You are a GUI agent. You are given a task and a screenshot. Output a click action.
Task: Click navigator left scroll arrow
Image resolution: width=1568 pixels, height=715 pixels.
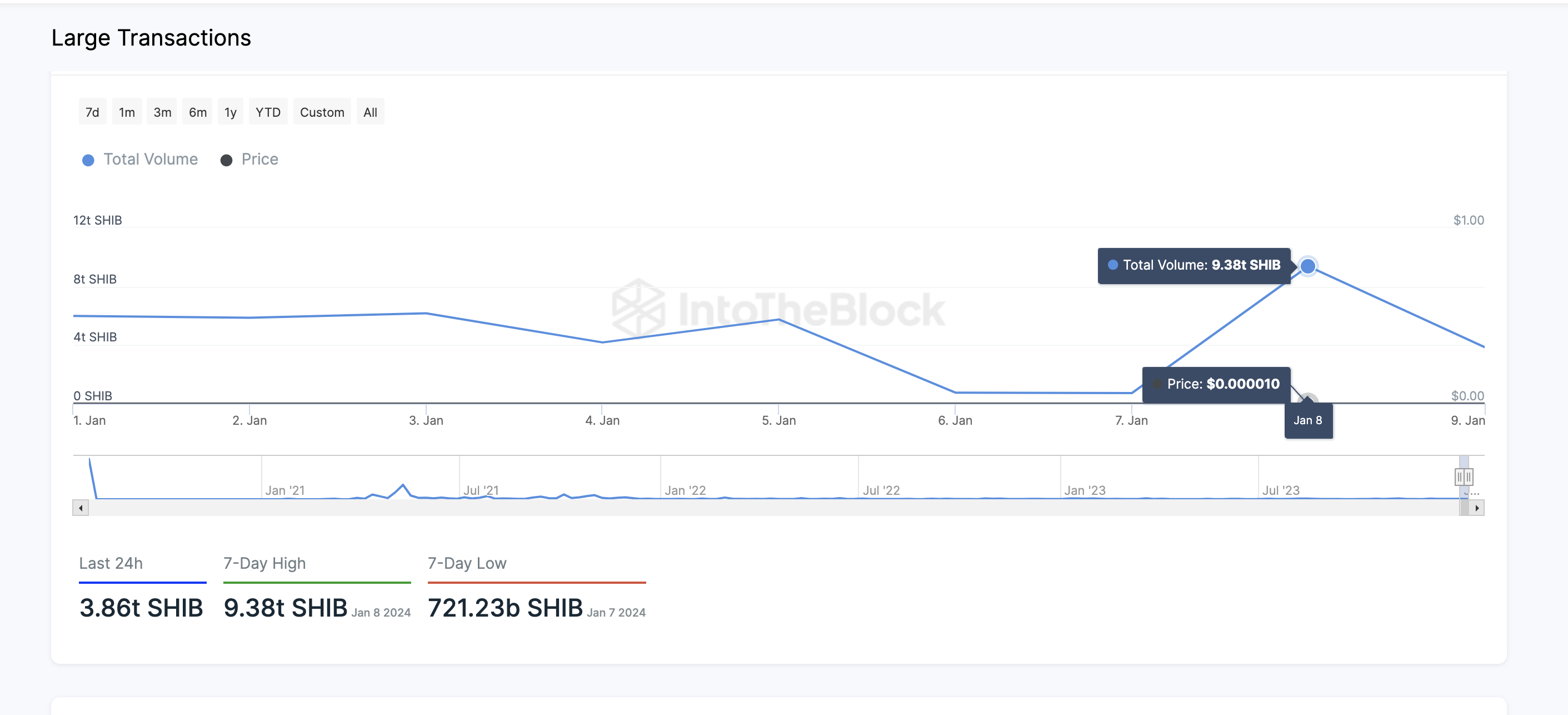coord(81,507)
